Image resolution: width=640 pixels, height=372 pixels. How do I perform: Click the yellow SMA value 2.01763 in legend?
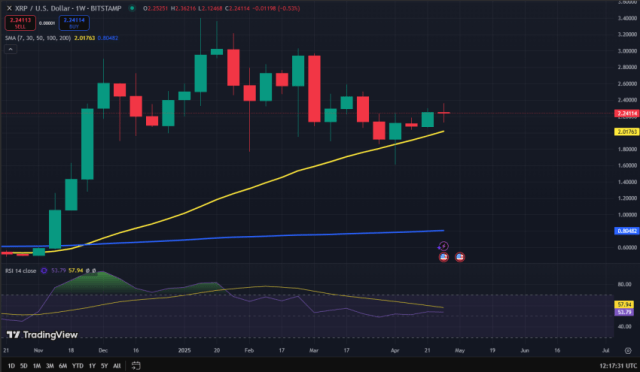coord(84,38)
